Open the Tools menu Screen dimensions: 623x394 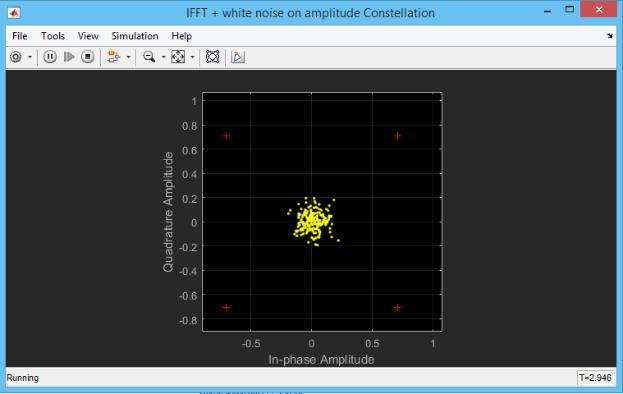(x=53, y=36)
